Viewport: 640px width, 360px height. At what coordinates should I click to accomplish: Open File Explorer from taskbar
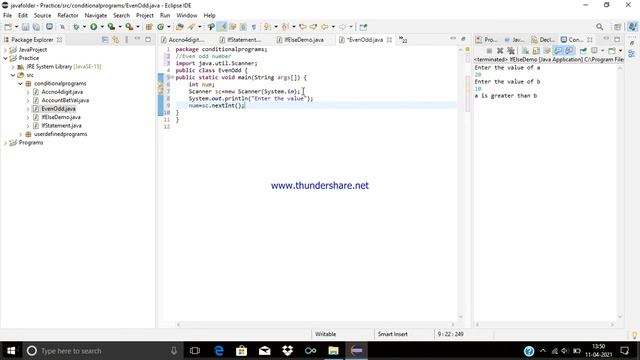coord(333,351)
